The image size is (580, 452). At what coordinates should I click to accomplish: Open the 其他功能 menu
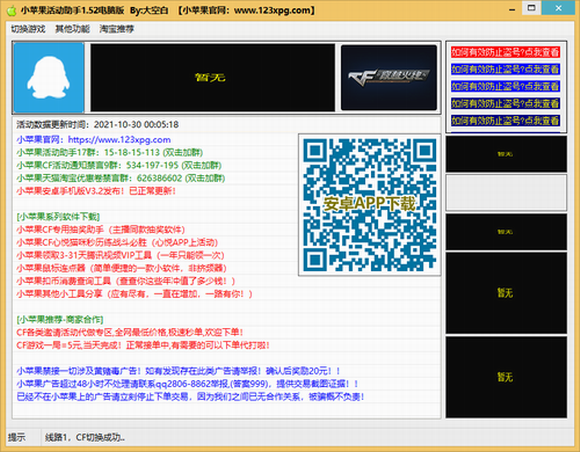tap(72, 29)
